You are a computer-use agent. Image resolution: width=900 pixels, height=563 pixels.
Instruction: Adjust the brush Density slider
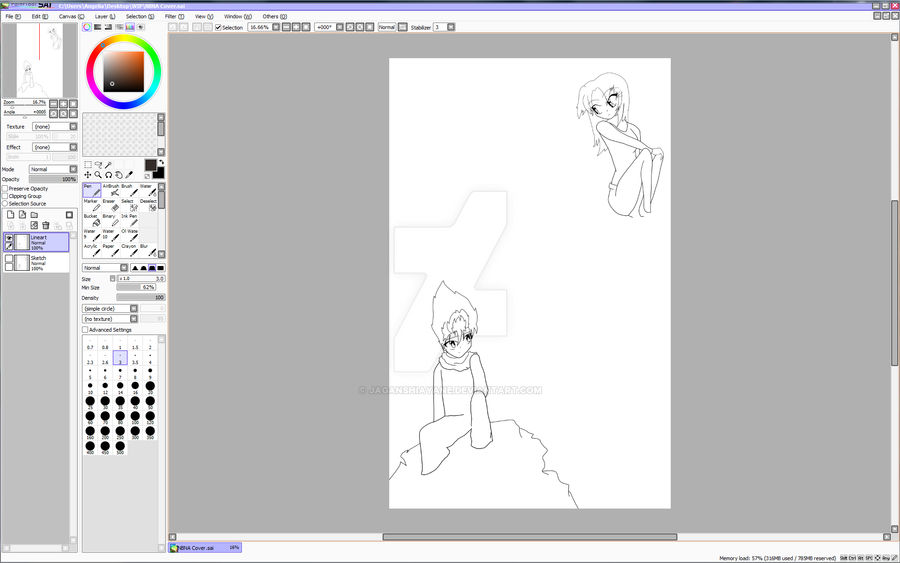pyautogui.click(x=141, y=297)
